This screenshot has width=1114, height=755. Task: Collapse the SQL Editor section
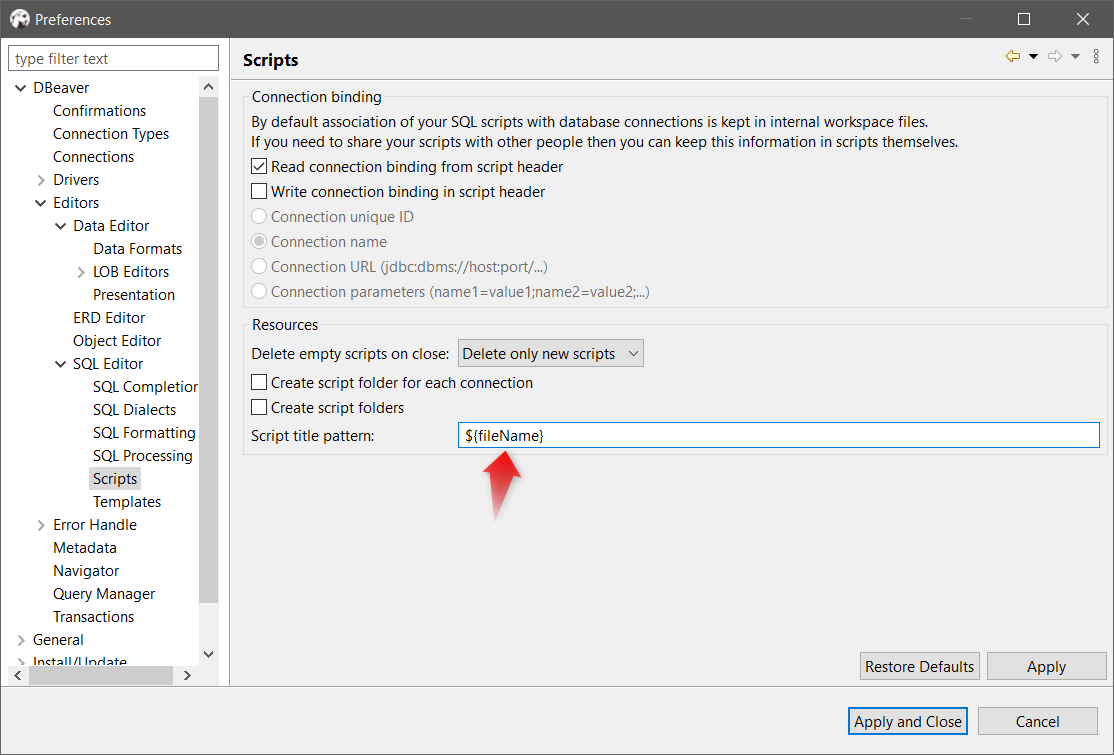pyautogui.click(x=59, y=363)
